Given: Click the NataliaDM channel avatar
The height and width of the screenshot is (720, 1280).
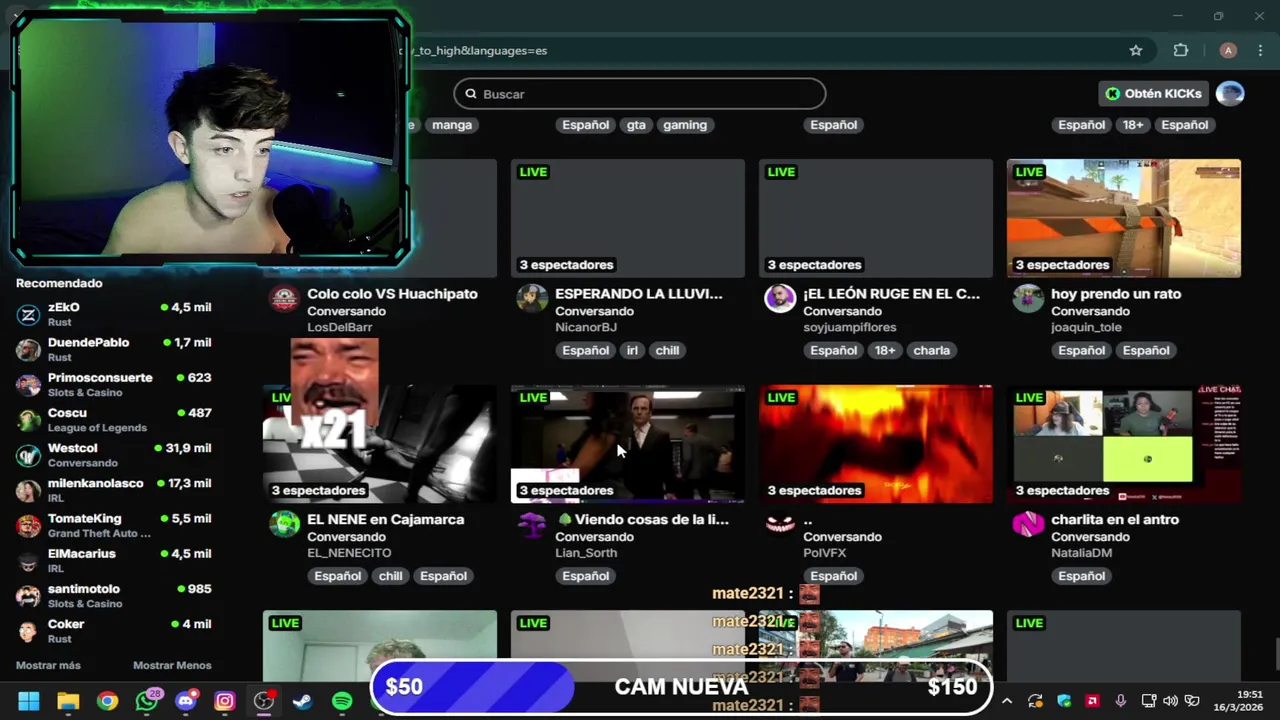Looking at the screenshot, I should [1028, 524].
